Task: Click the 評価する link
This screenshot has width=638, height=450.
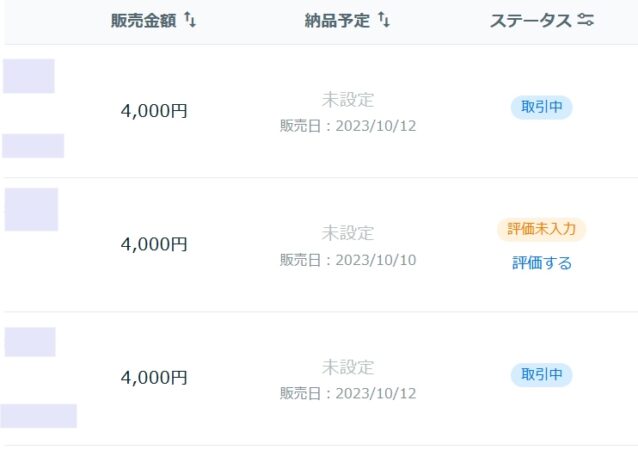Action: (541, 263)
